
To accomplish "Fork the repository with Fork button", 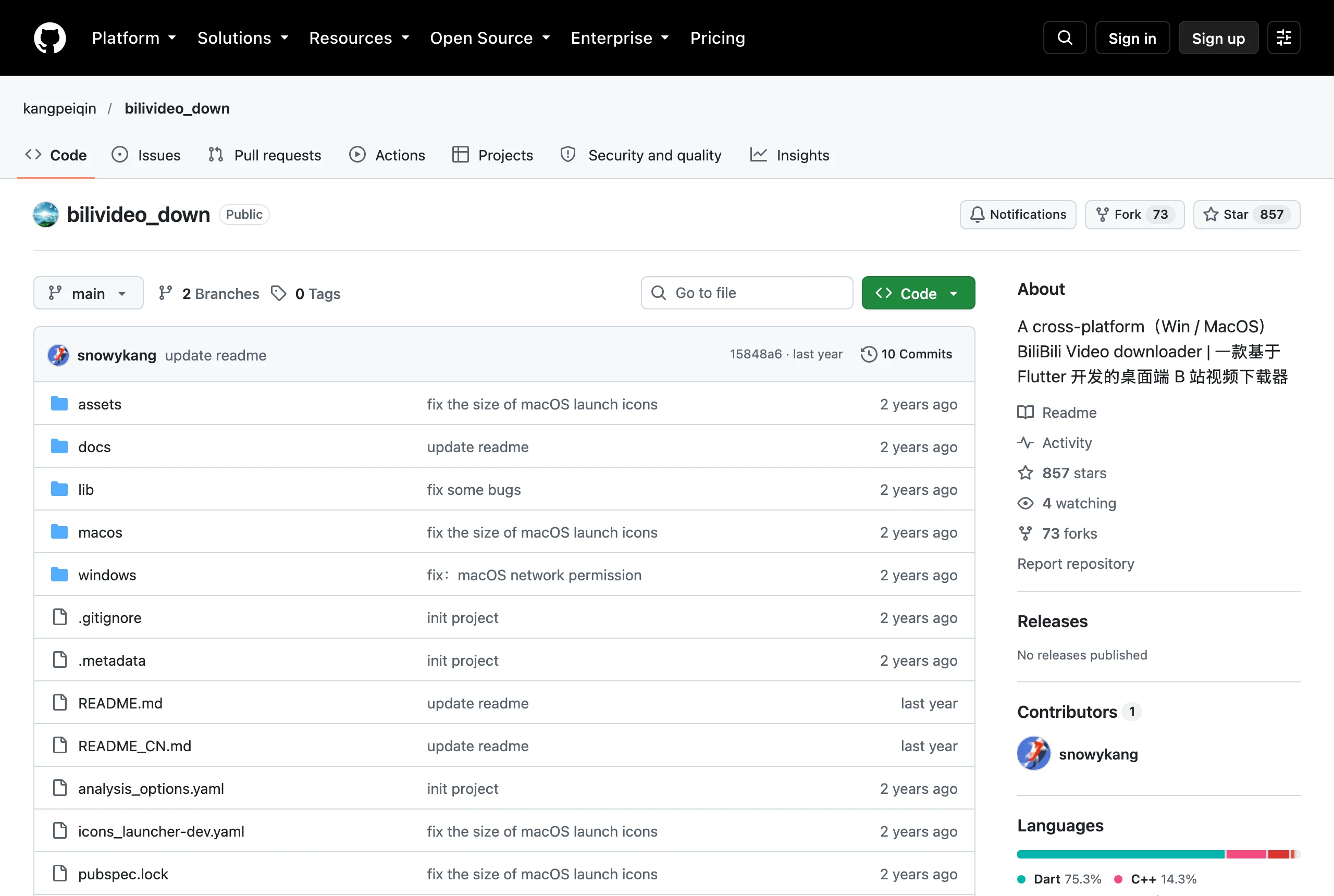I will coord(1134,214).
